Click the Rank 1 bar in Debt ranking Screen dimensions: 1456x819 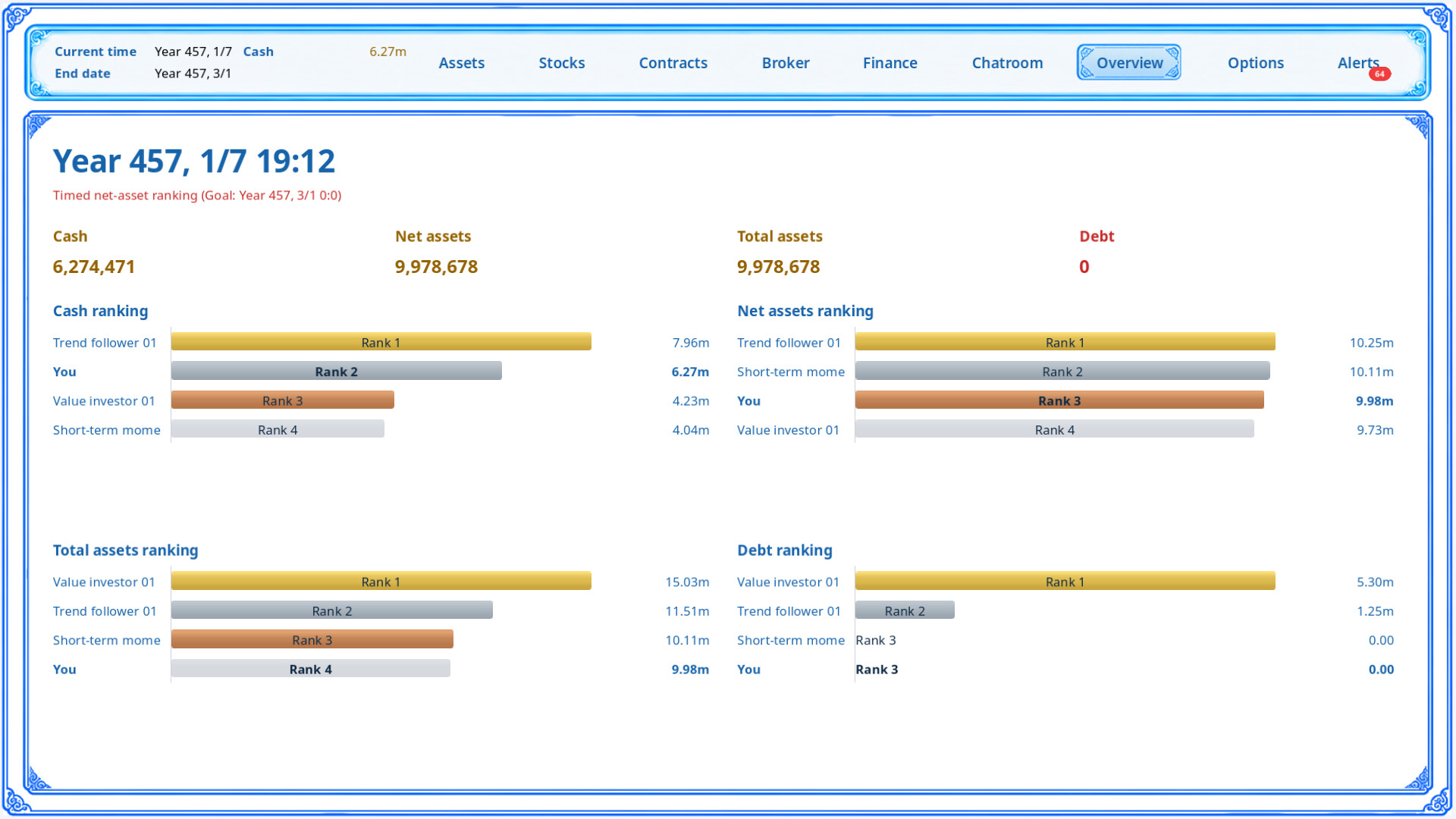[1065, 582]
